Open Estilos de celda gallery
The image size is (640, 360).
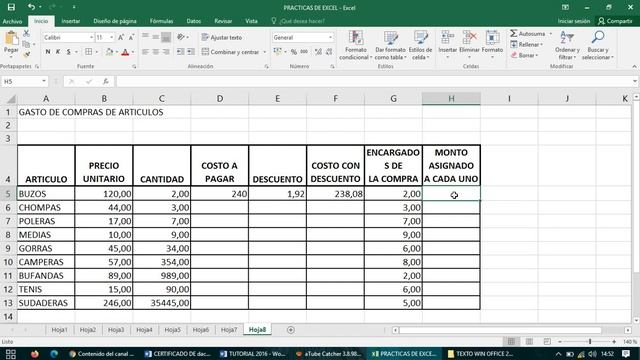(420, 45)
